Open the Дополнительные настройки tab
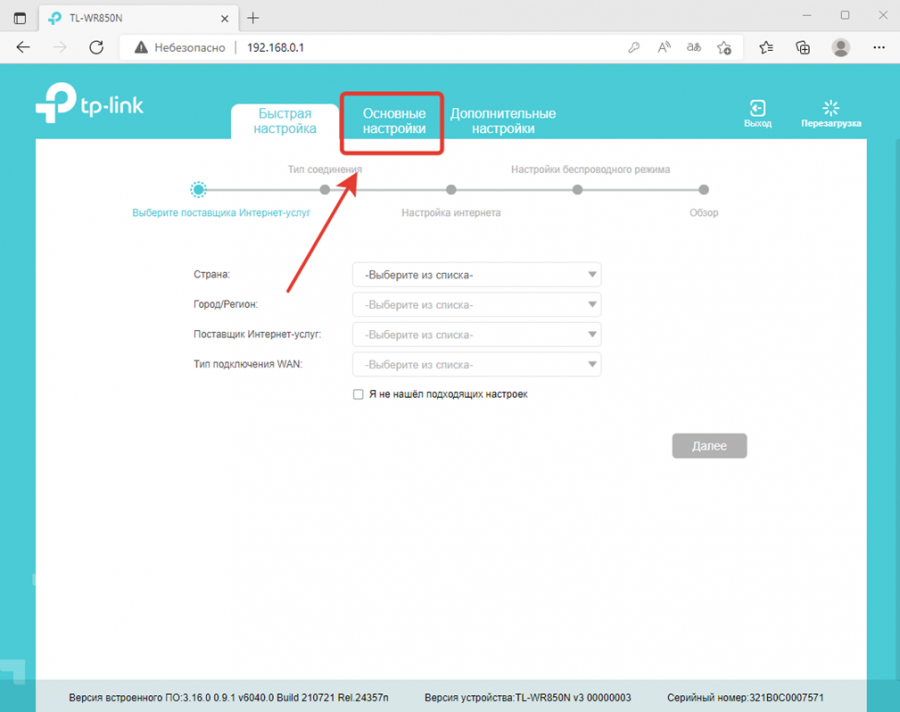 pyautogui.click(x=502, y=121)
